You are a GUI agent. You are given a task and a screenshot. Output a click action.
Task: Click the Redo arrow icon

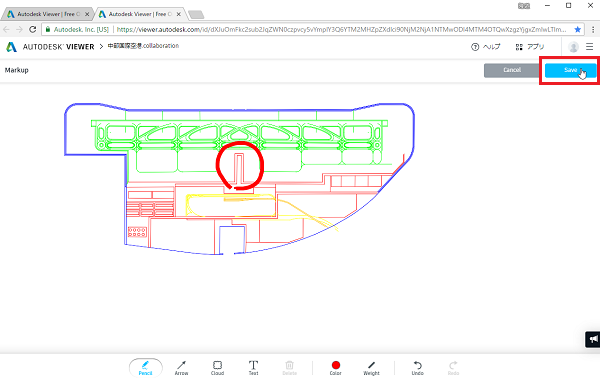pyautogui.click(x=453, y=368)
